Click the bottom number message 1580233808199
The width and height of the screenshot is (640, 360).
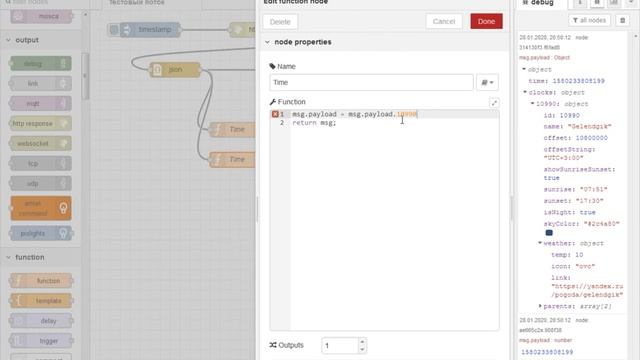547,352
